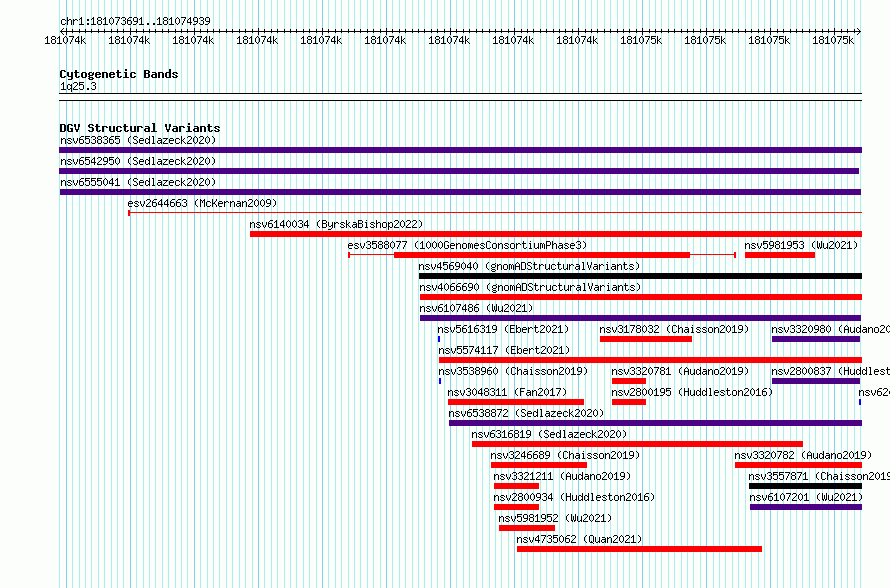Click the nsv4569040 gnomAD black variant bar
The width and height of the screenshot is (890, 588).
[640, 276]
